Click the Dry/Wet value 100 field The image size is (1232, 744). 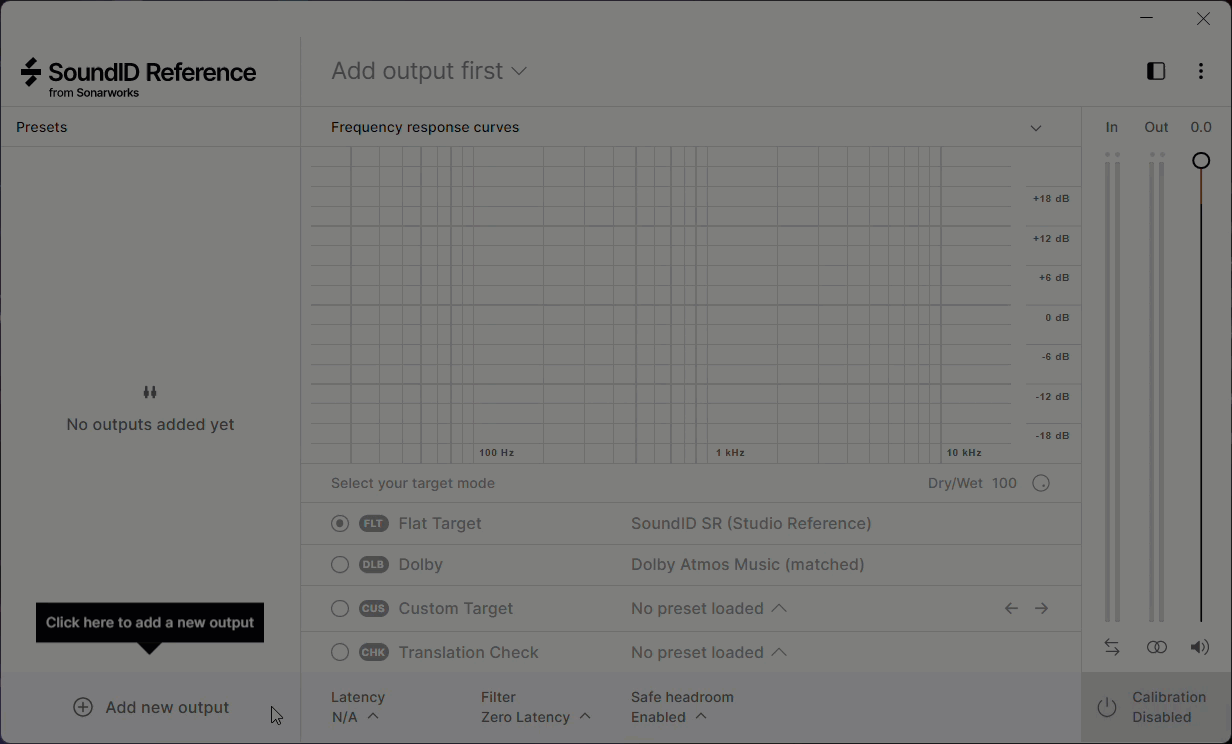(x=1004, y=483)
